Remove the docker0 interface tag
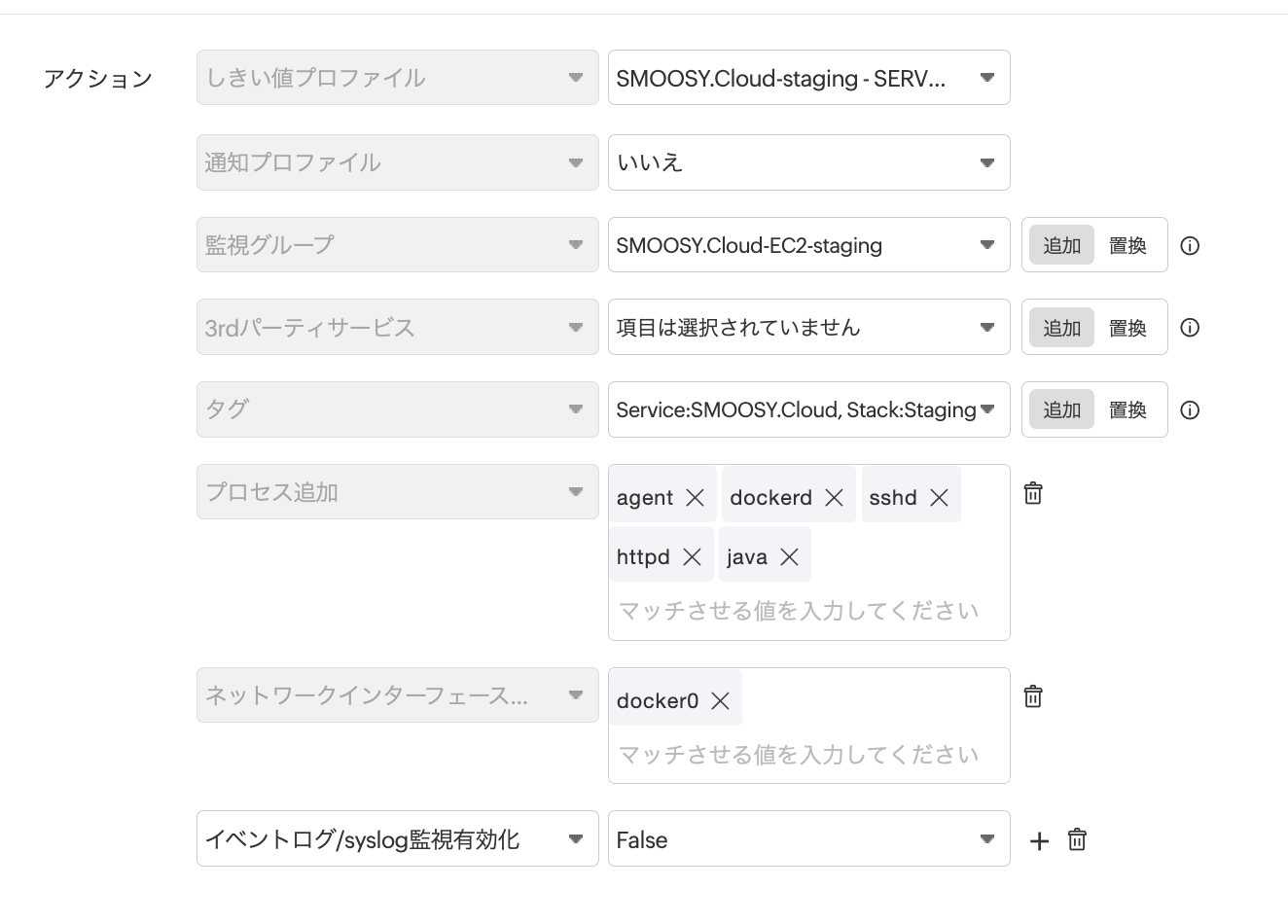 click(x=720, y=701)
